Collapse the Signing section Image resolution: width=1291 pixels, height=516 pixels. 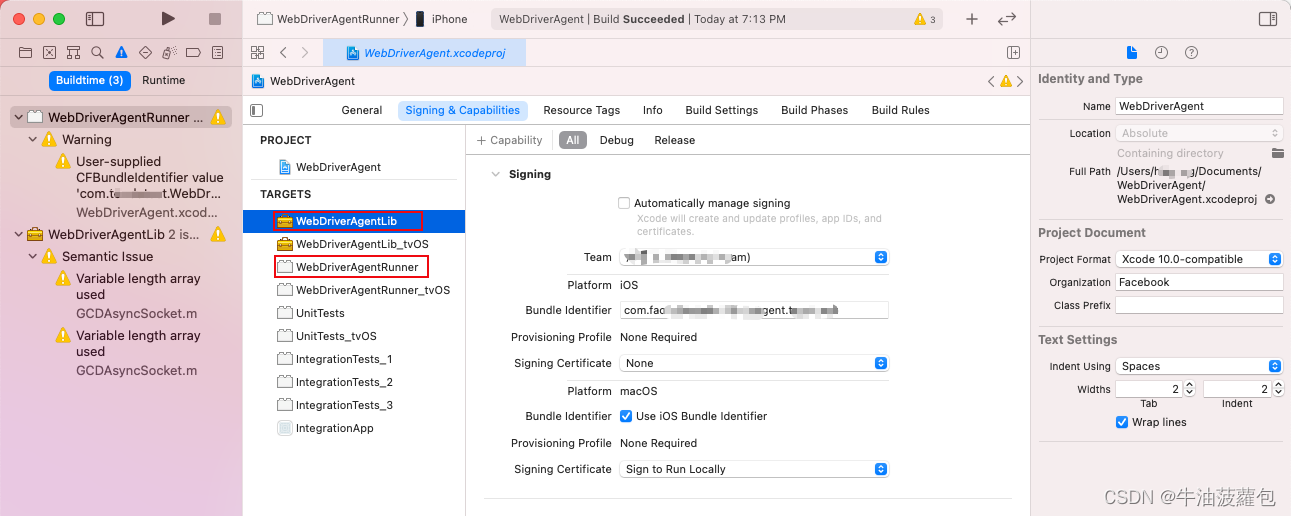tap(494, 174)
